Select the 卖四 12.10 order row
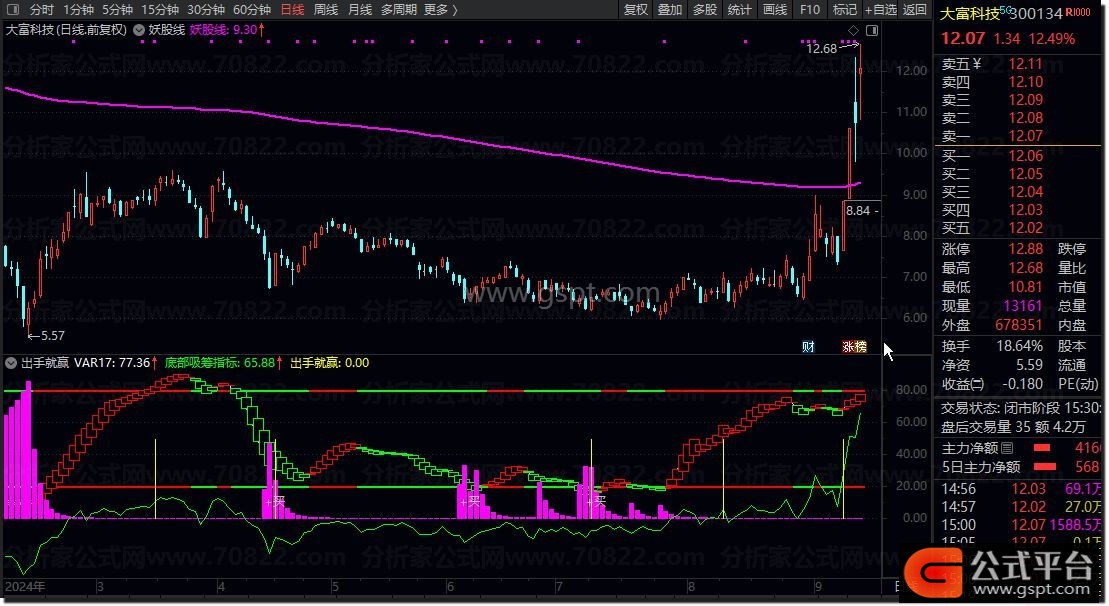This screenshot has height=606, width=1109. [x=1018, y=82]
